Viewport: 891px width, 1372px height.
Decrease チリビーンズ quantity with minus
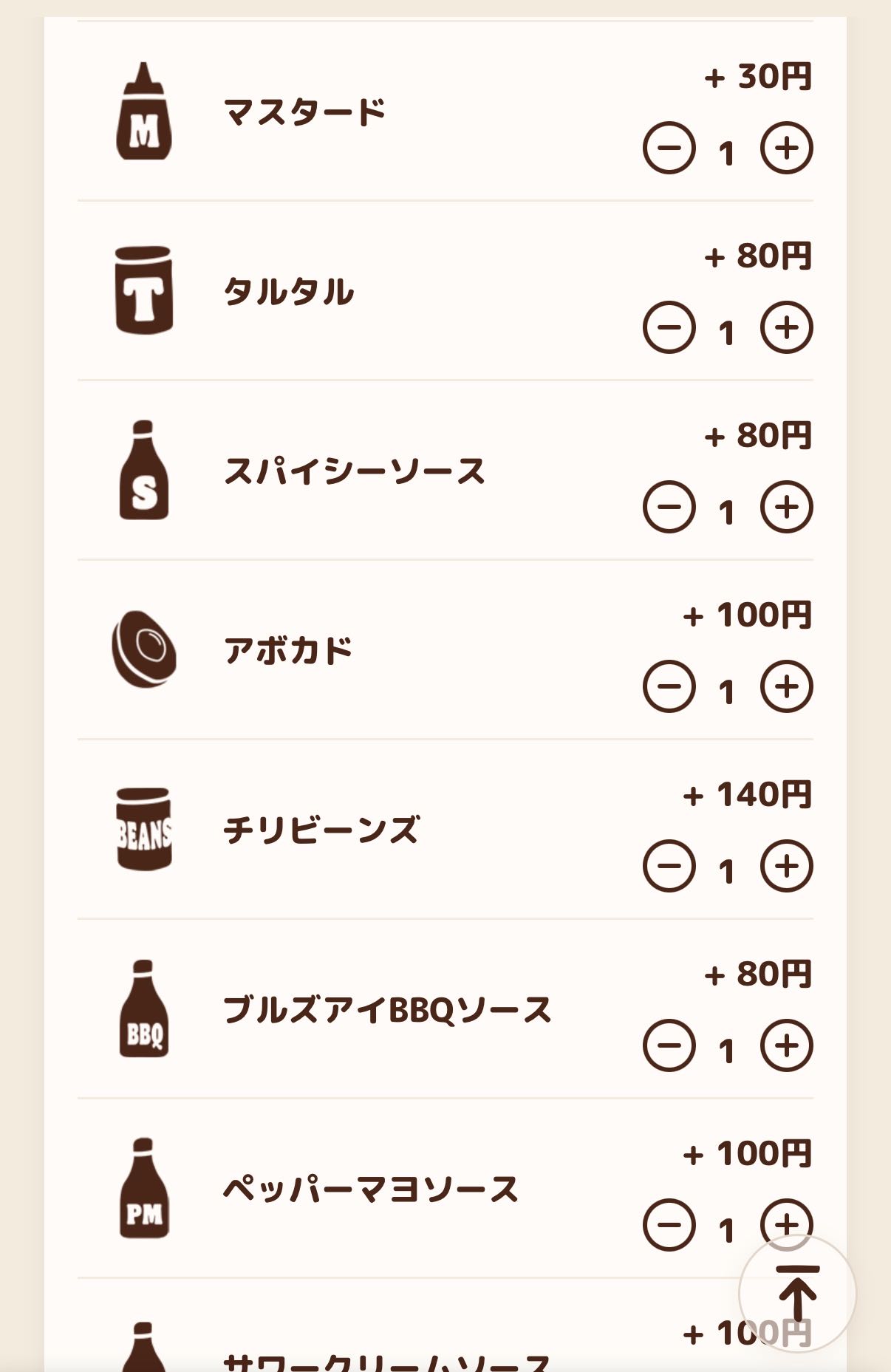pos(669,867)
